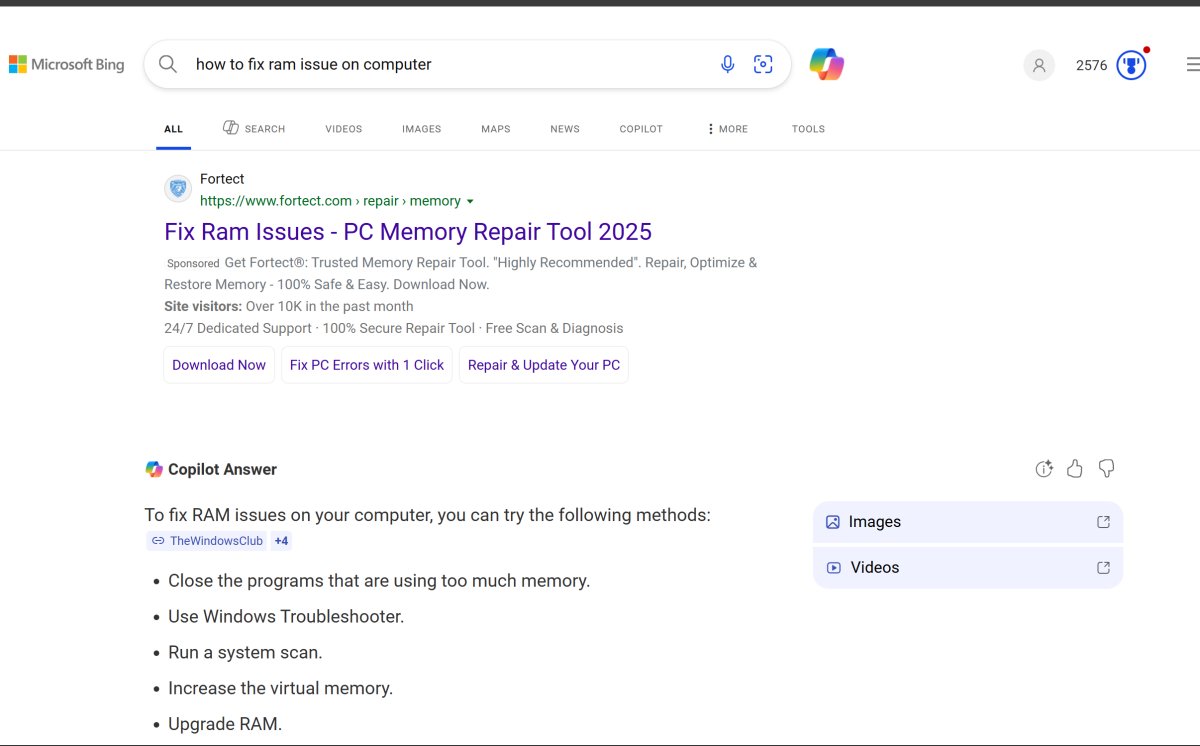Open the user account profile icon

click(1039, 65)
